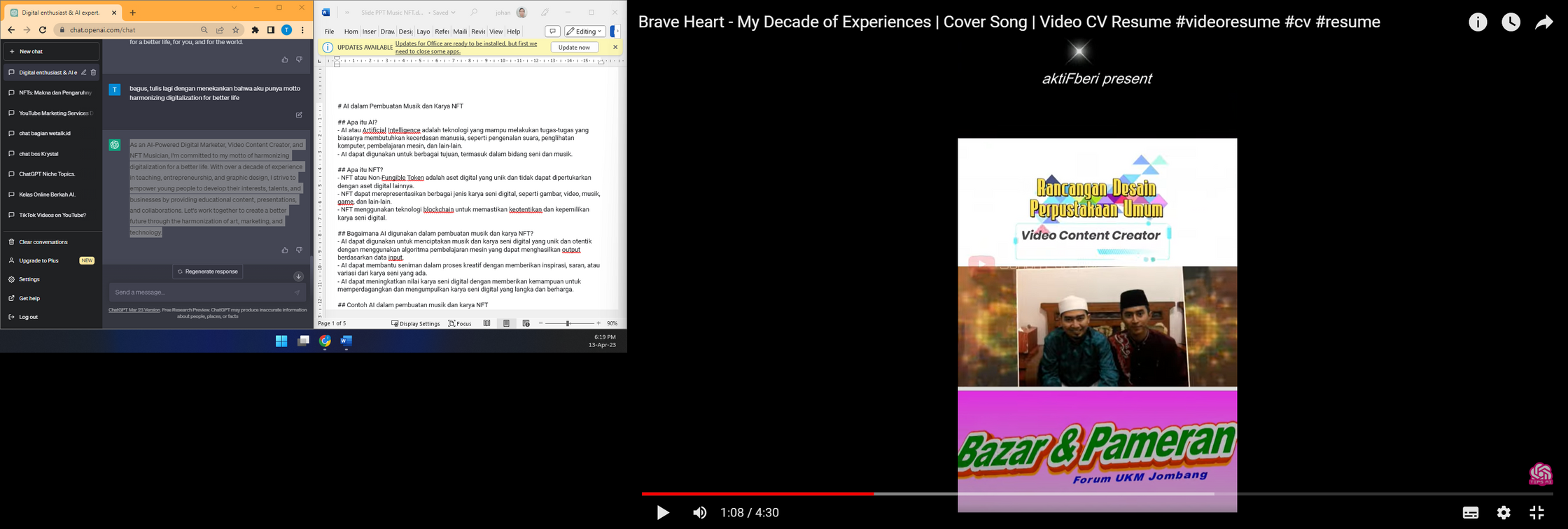Click the Word zoom slider handle
The image size is (1568, 529).
pyautogui.click(x=568, y=323)
